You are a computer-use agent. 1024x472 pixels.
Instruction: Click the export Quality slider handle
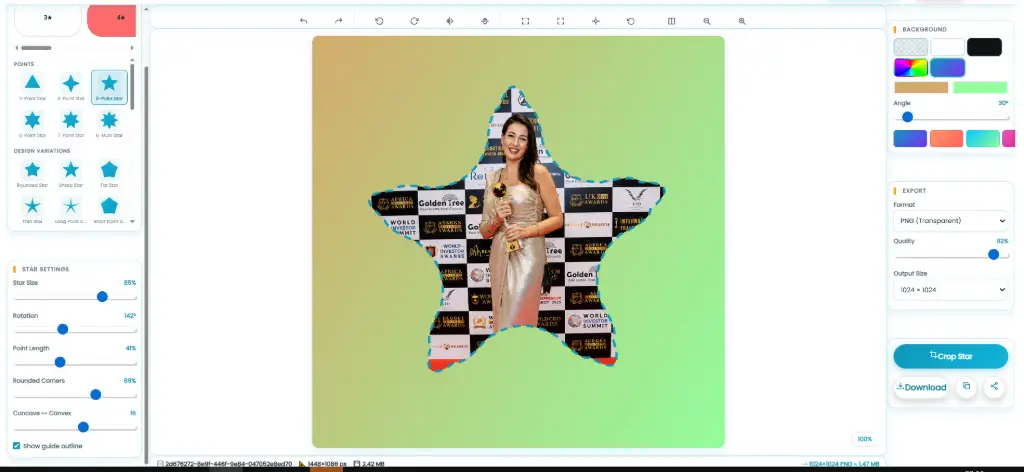click(x=993, y=255)
